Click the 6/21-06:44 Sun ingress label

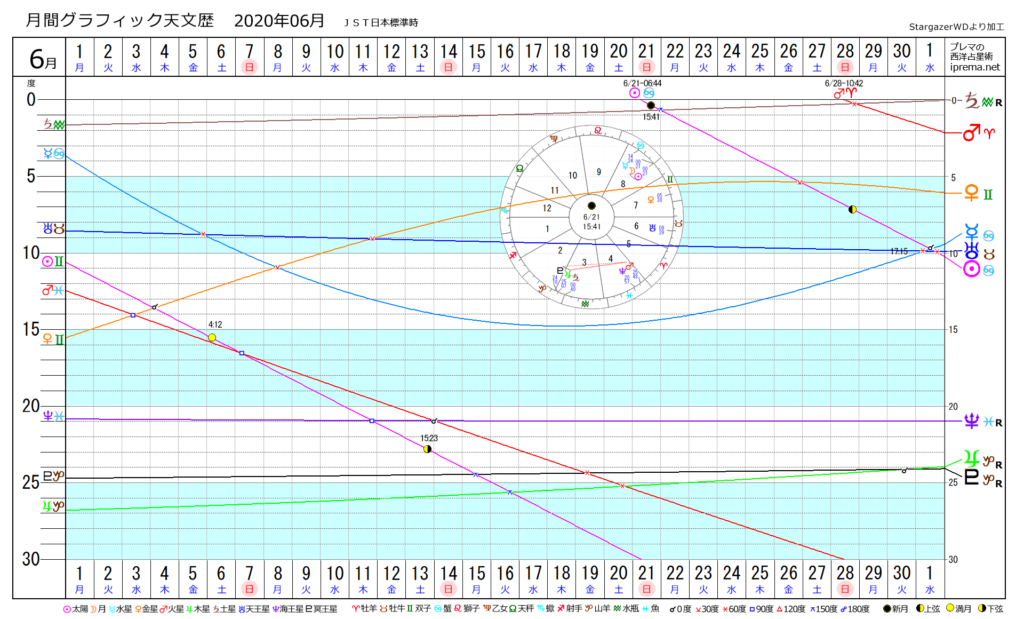coord(644,84)
